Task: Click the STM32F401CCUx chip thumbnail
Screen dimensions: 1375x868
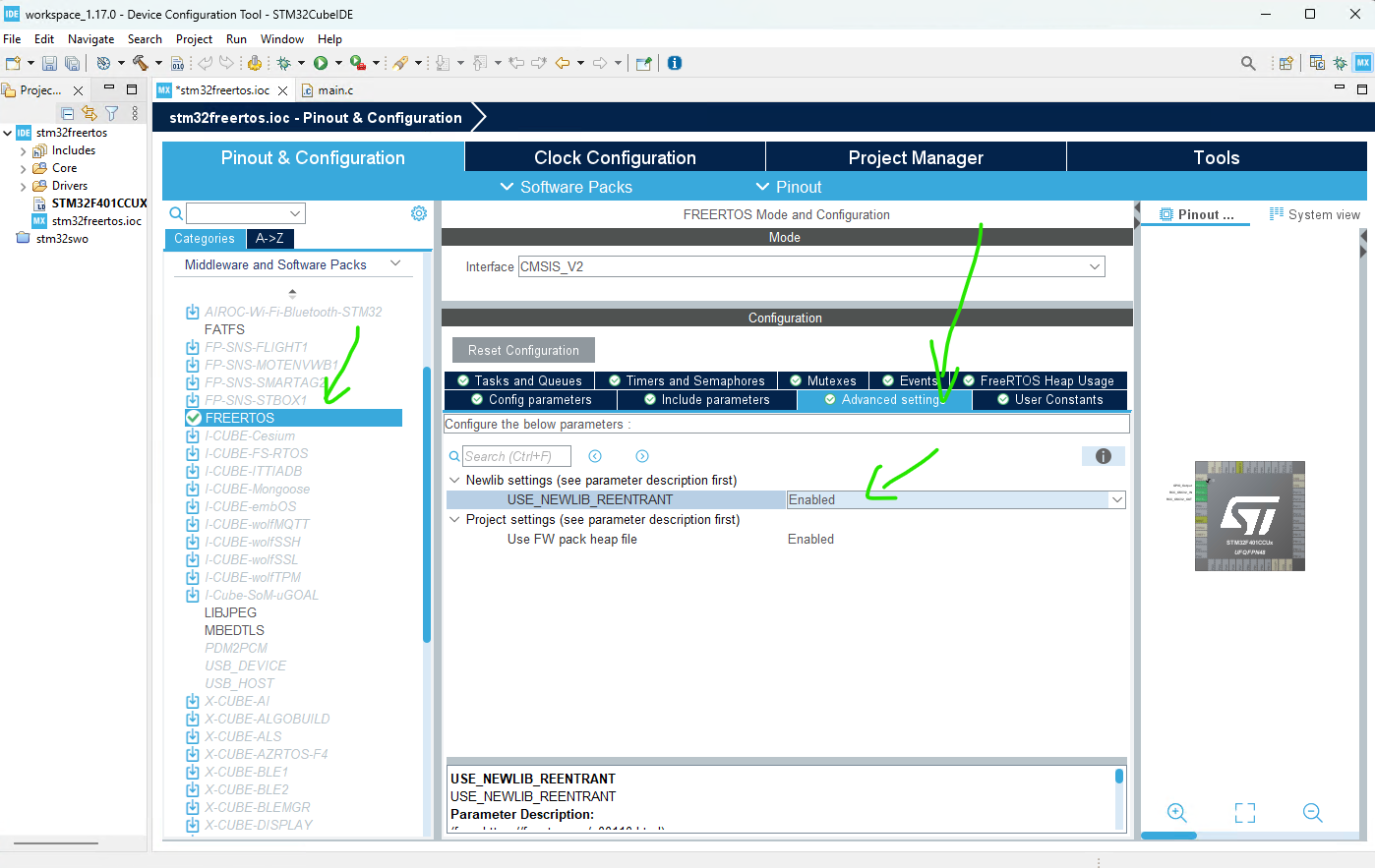Action: 1249,516
